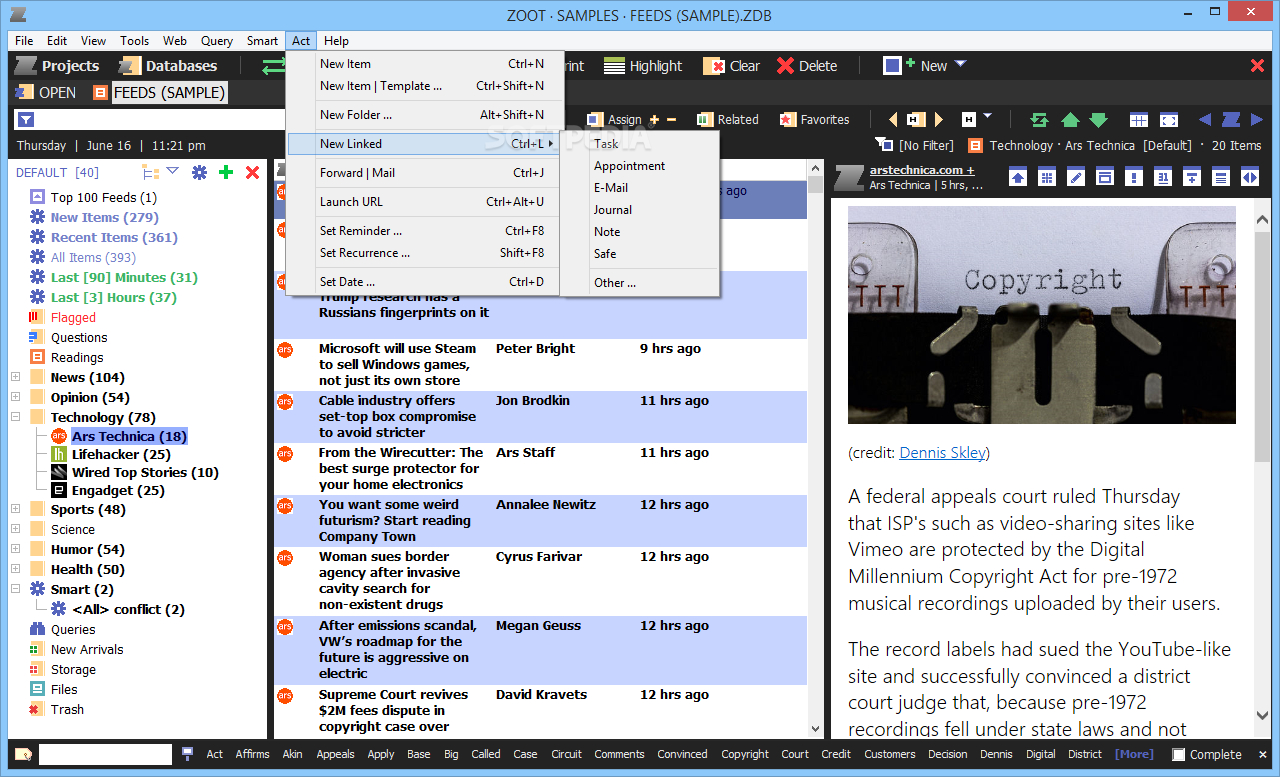Screen dimensions: 1280x777
Task: Click the red Delete X button
Action: [786, 66]
